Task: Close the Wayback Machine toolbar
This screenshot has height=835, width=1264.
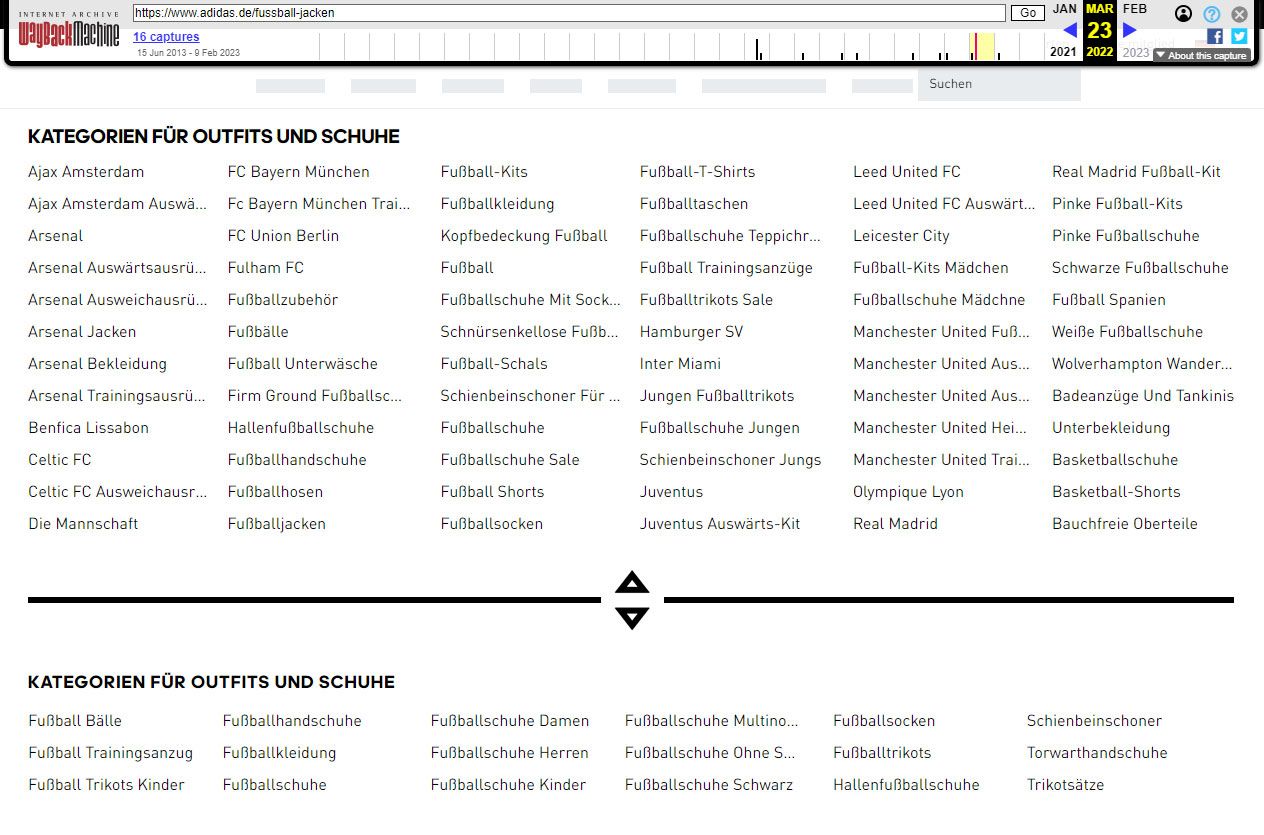Action: point(1240,14)
